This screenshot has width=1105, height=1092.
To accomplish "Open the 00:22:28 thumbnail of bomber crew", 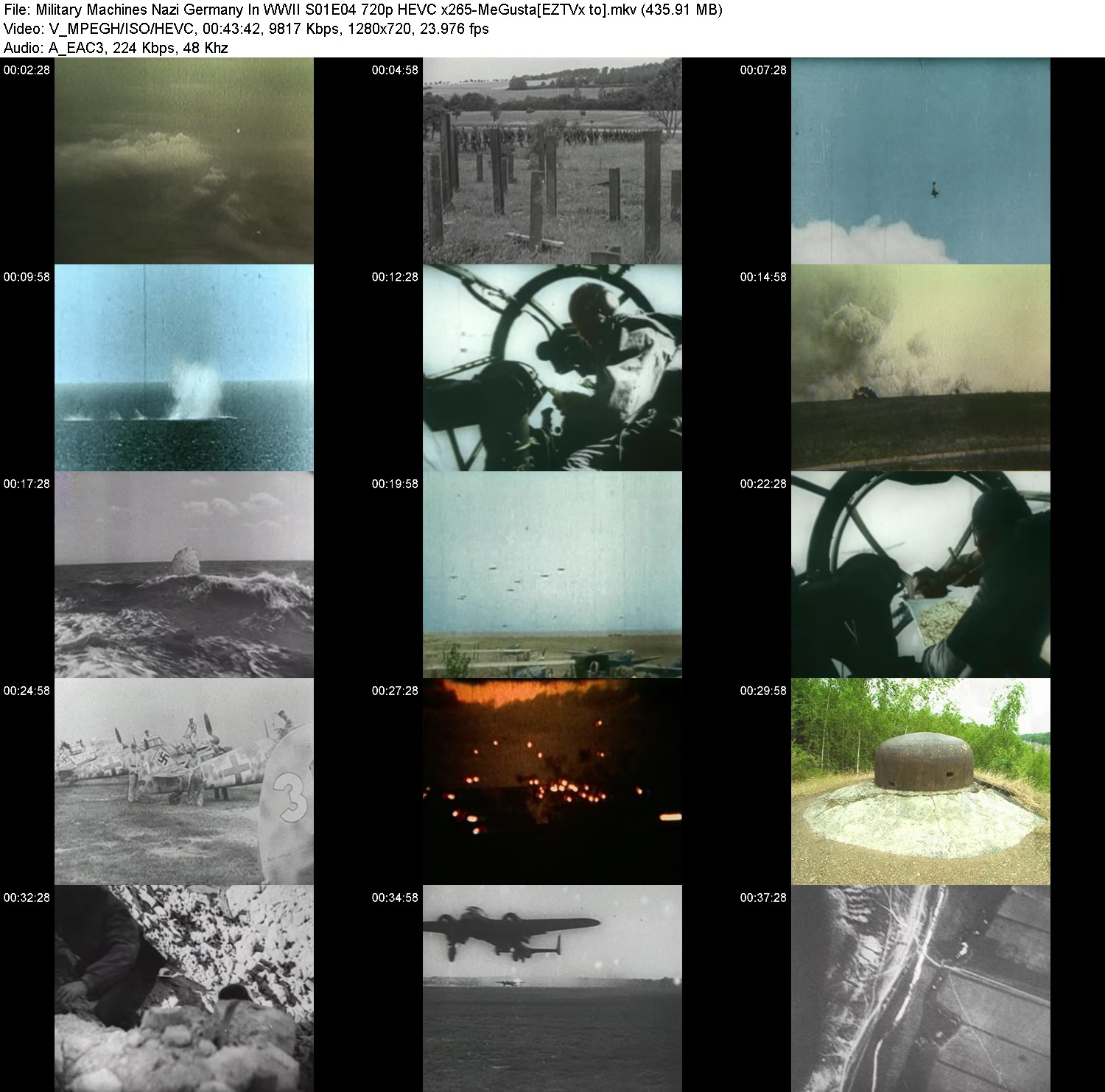I will pyautogui.click(x=921, y=574).
